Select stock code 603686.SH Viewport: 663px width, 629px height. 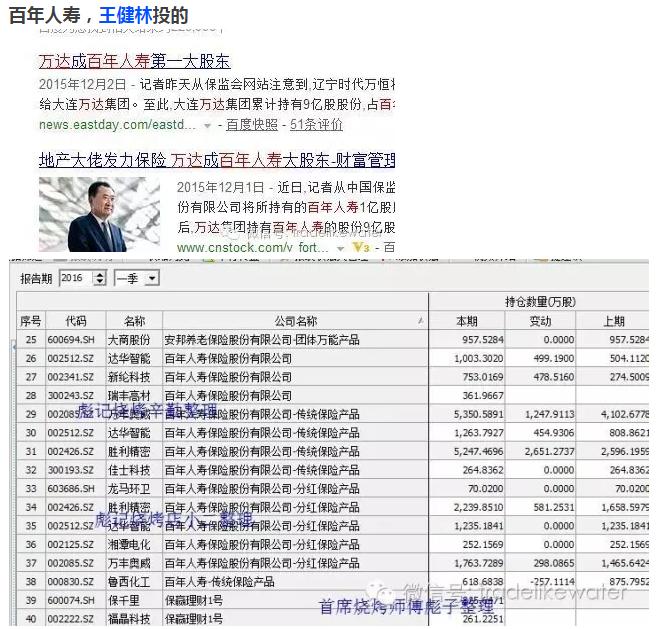pyautogui.click(x=71, y=489)
